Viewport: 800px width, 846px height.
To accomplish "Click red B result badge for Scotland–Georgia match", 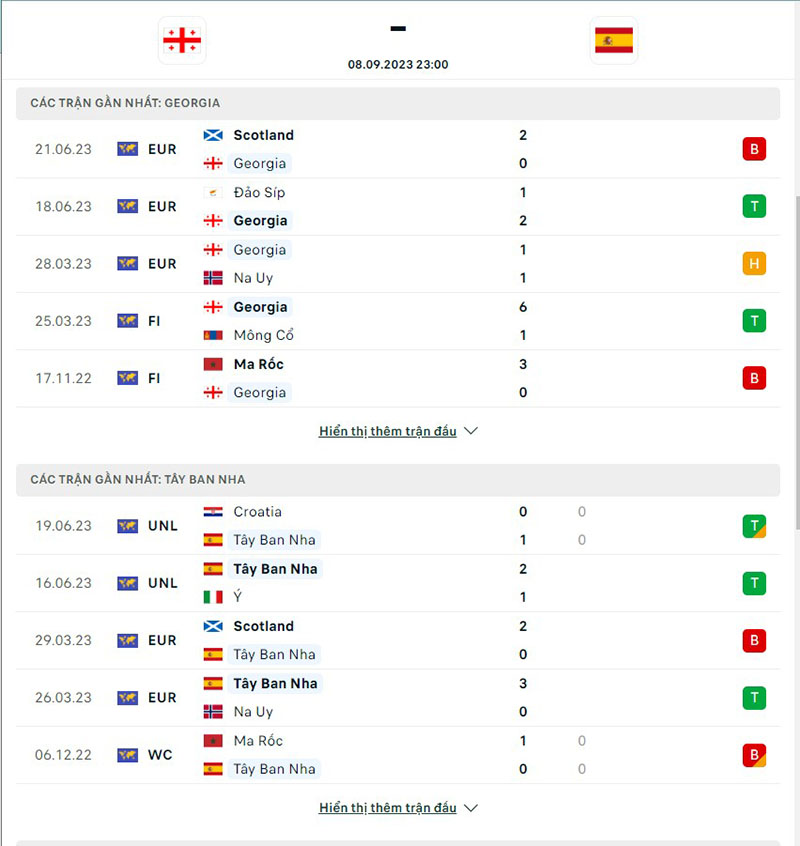I will 753,149.
